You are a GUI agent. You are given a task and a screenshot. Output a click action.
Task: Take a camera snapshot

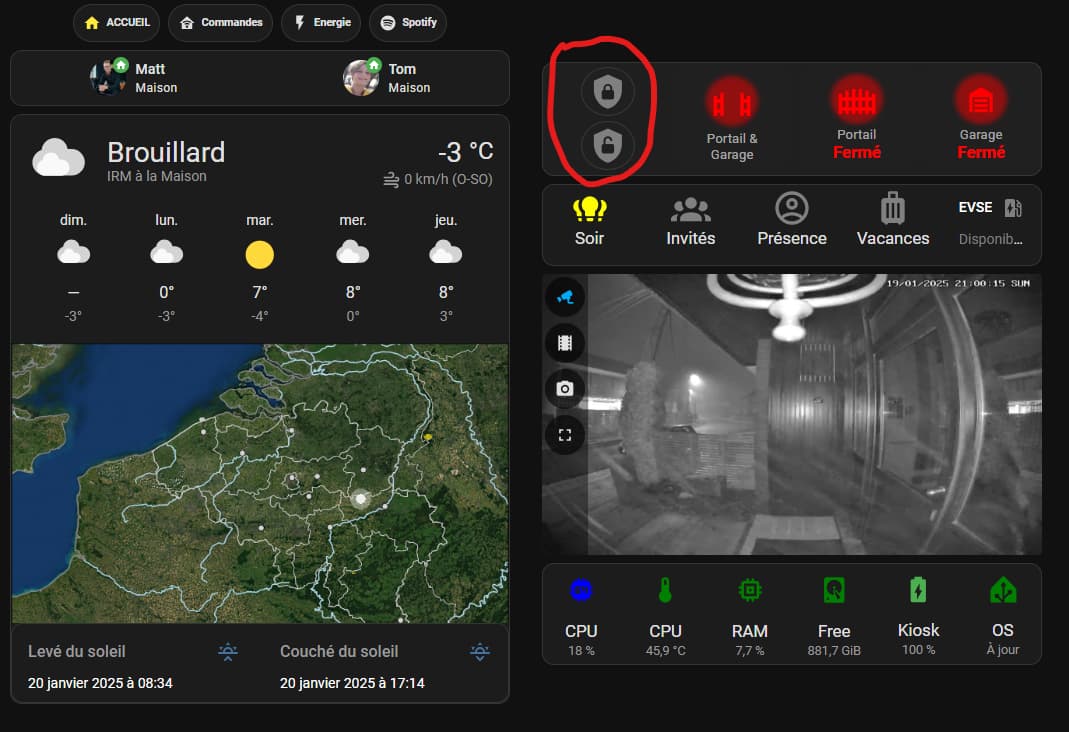click(x=564, y=388)
